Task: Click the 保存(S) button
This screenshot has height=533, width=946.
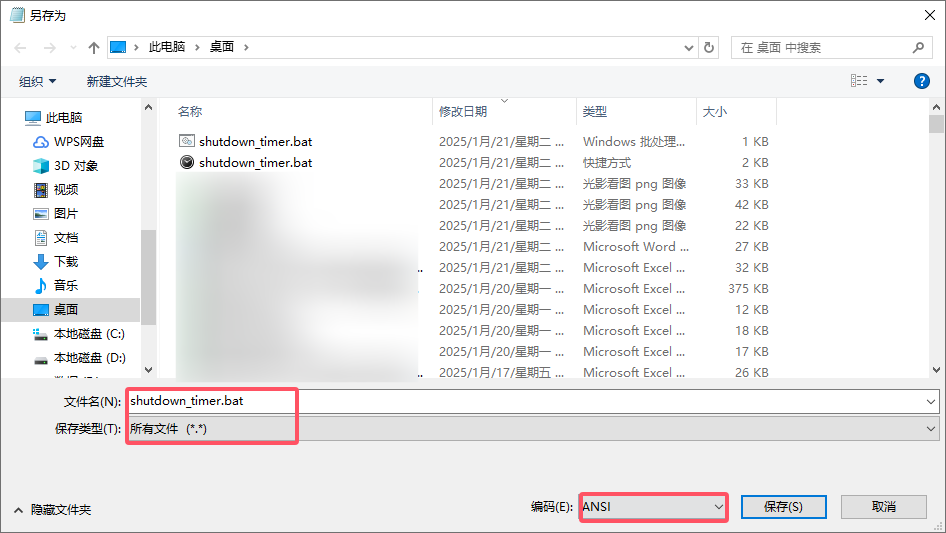Action: click(x=782, y=507)
